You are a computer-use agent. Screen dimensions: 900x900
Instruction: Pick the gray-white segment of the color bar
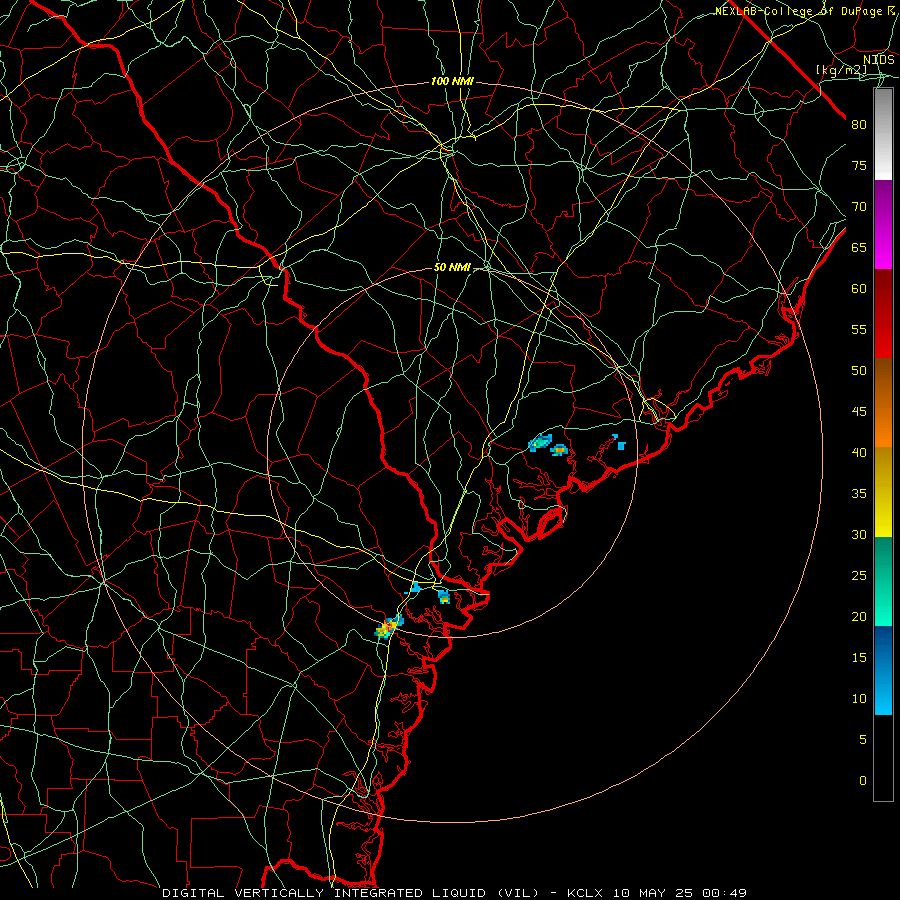(x=883, y=134)
